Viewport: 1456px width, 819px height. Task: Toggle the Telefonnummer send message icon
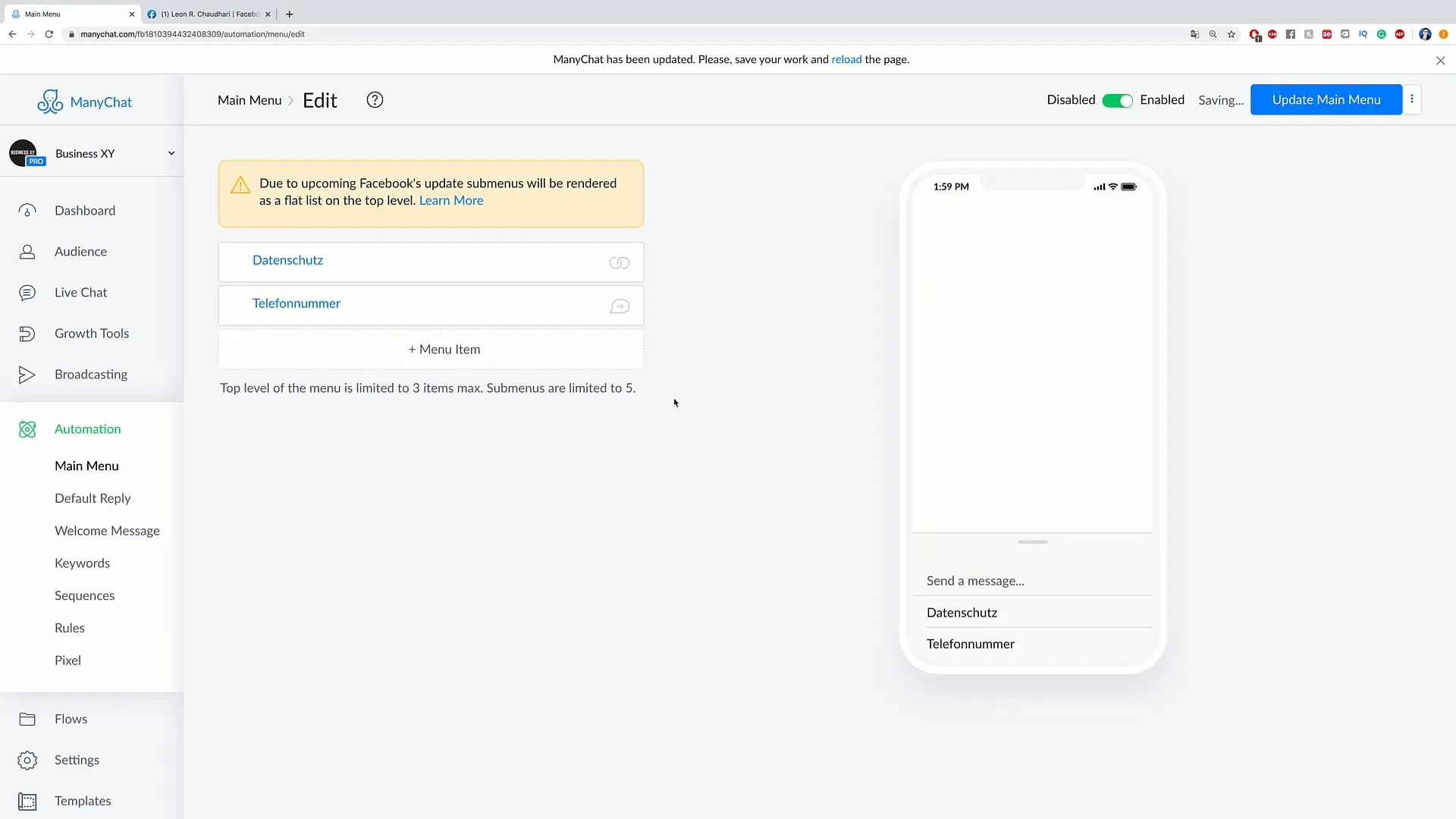(x=620, y=306)
